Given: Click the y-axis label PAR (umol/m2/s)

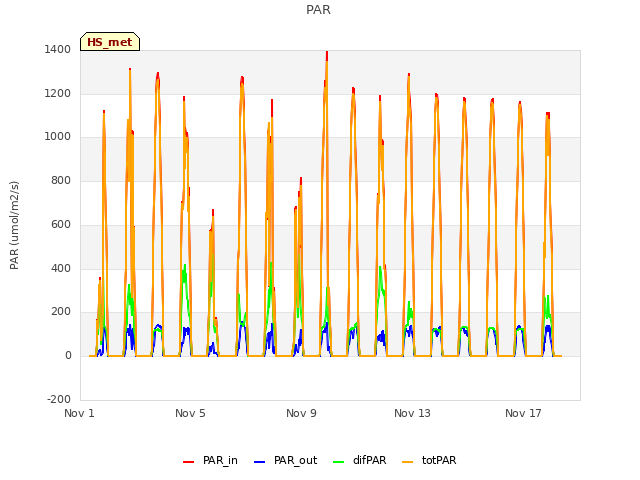Looking at the screenshot, I should pos(14,225).
